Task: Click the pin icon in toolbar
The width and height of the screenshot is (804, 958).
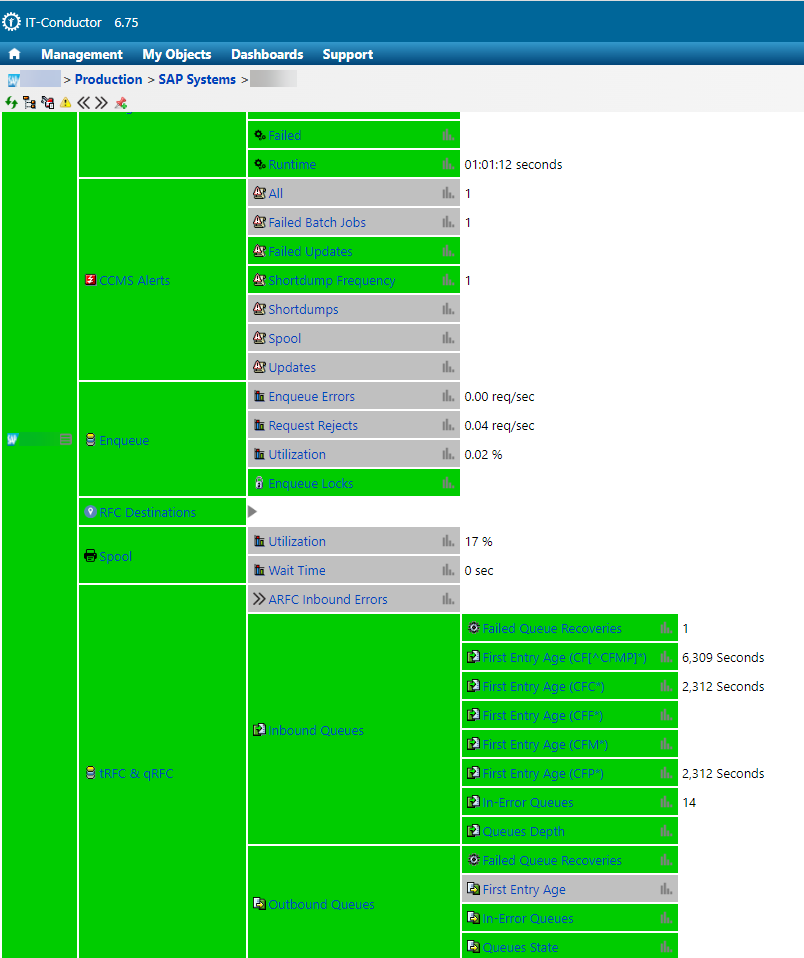Action: click(120, 103)
